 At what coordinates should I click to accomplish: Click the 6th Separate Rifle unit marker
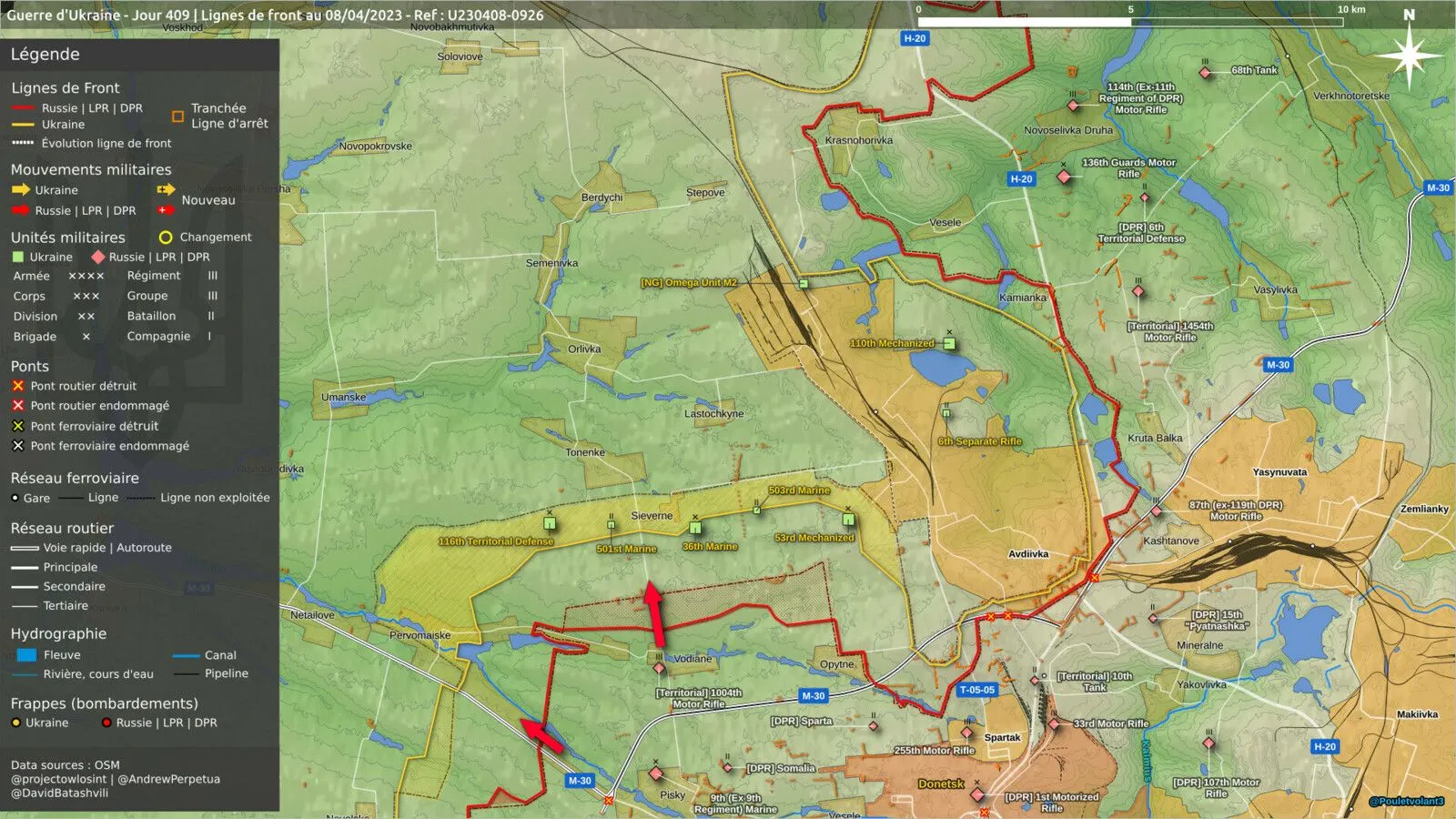946,413
